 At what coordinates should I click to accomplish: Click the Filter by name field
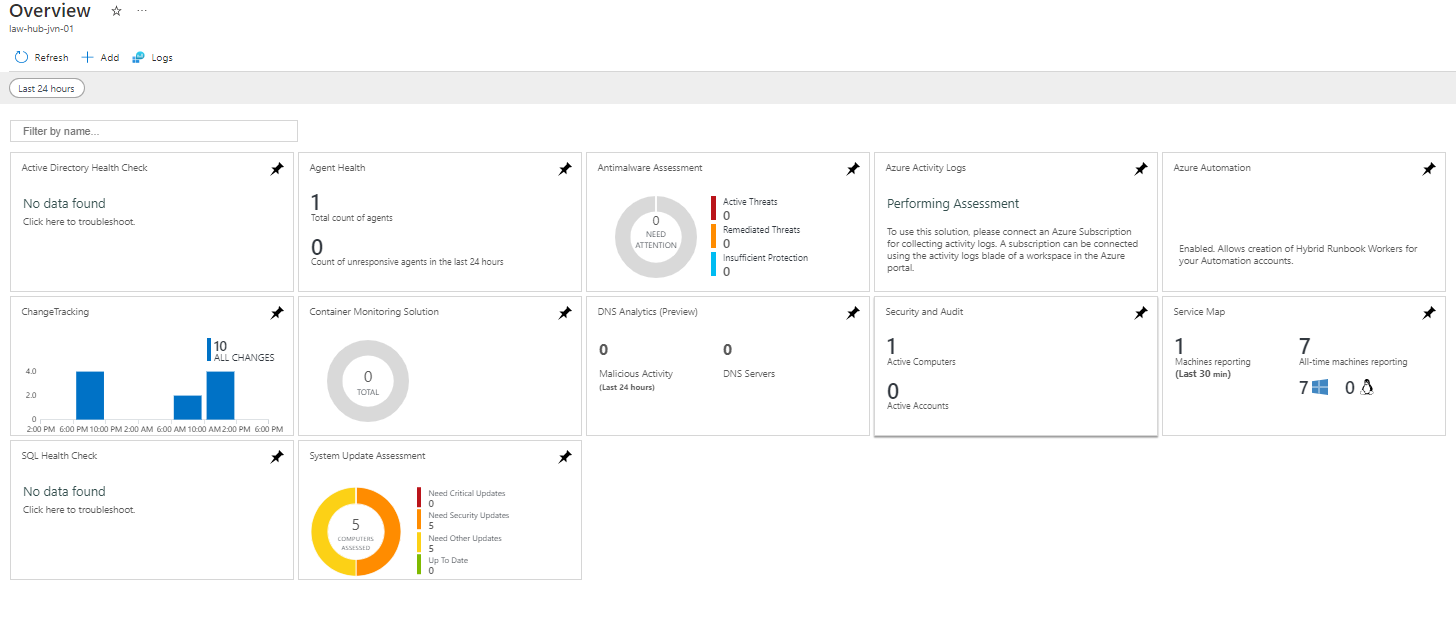tap(153, 131)
